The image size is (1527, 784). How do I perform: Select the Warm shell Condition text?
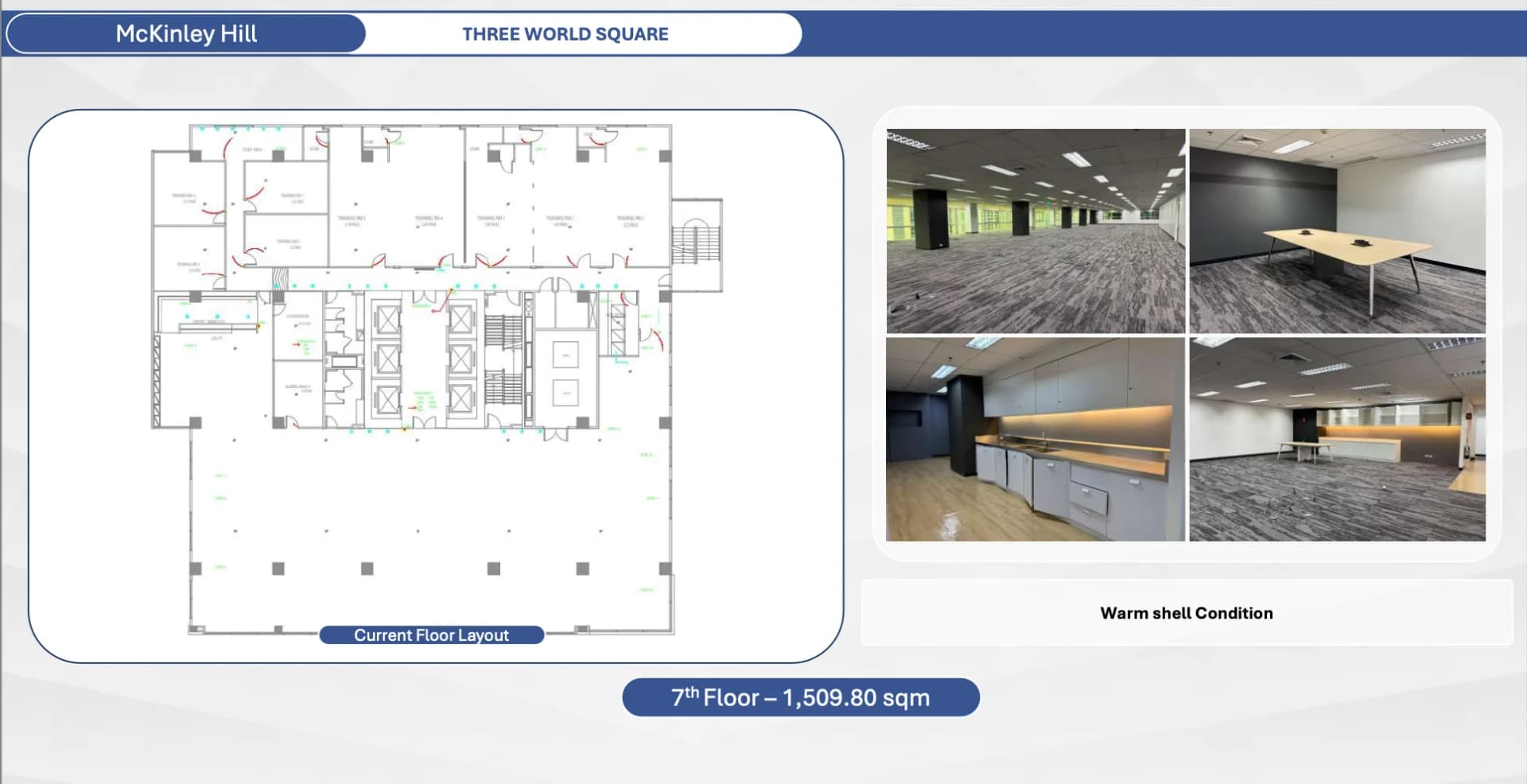click(x=1187, y=613)
